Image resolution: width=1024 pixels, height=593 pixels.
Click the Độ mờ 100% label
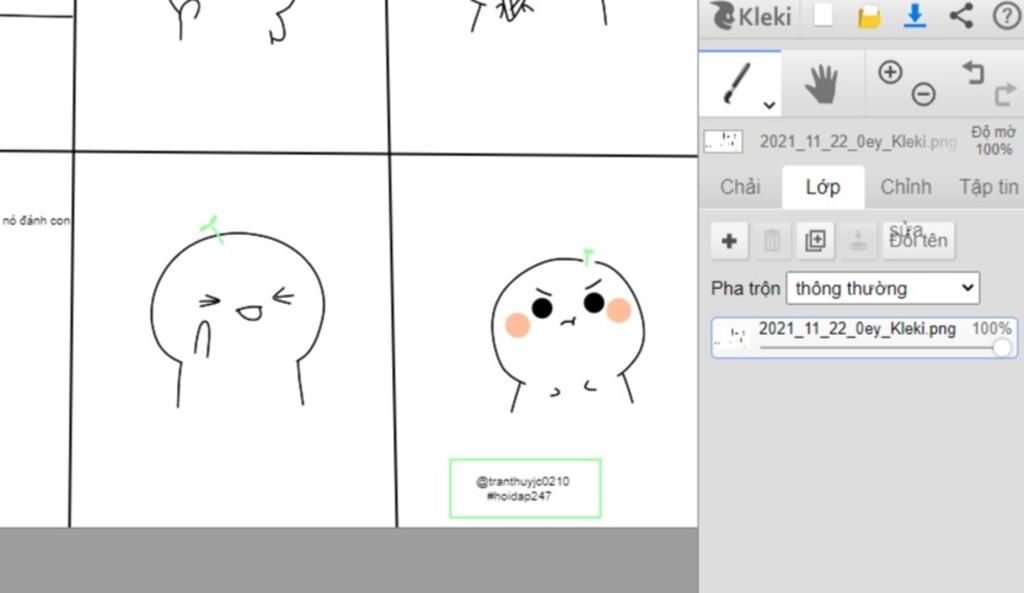coord(993,140)
